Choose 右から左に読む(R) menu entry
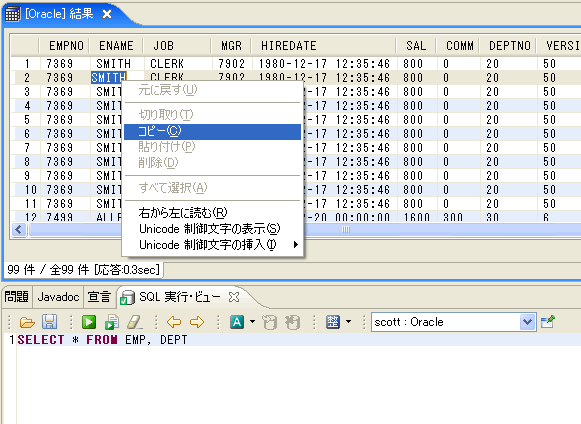 tap(212, 213)
